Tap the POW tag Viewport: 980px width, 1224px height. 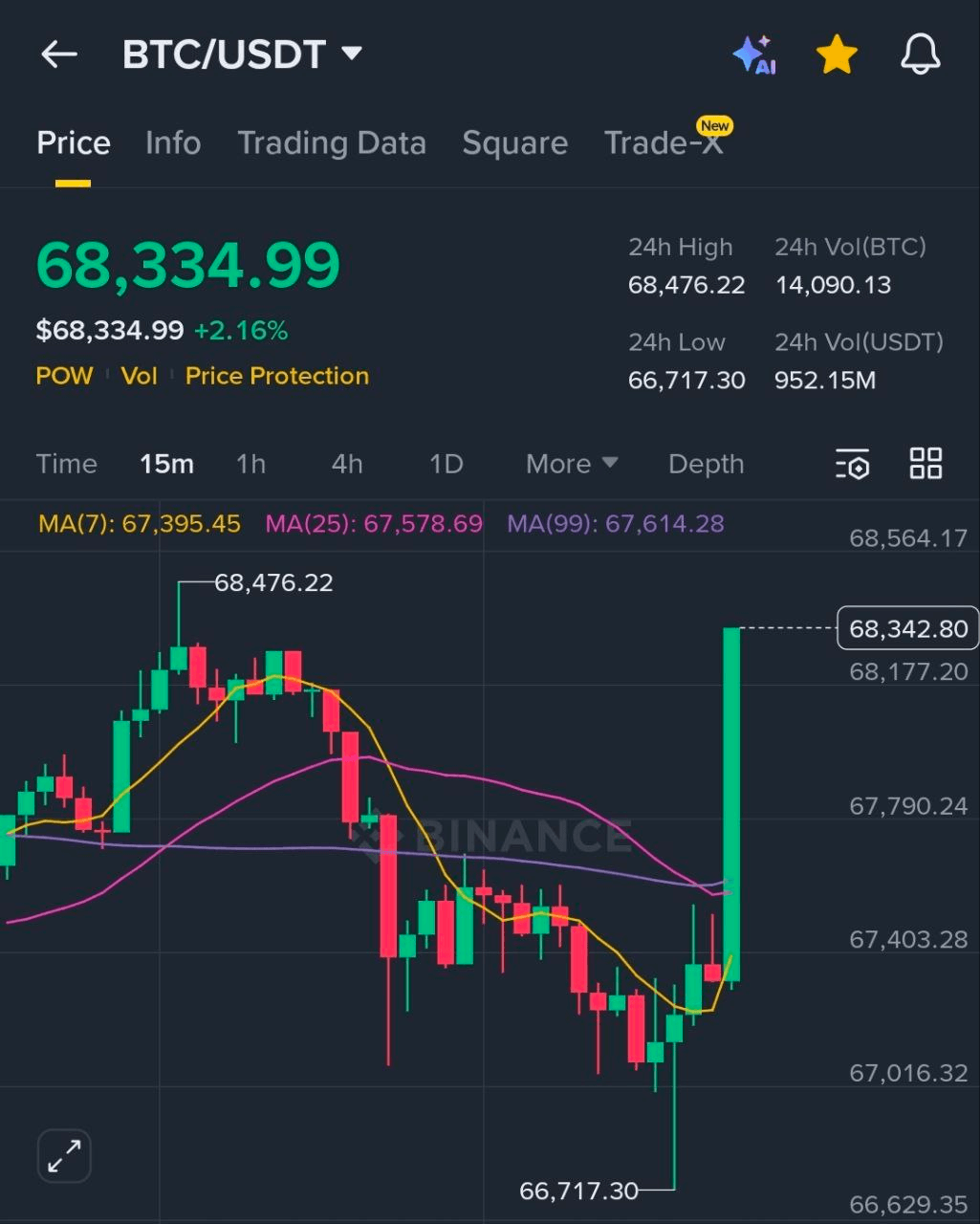coord(64,376)
